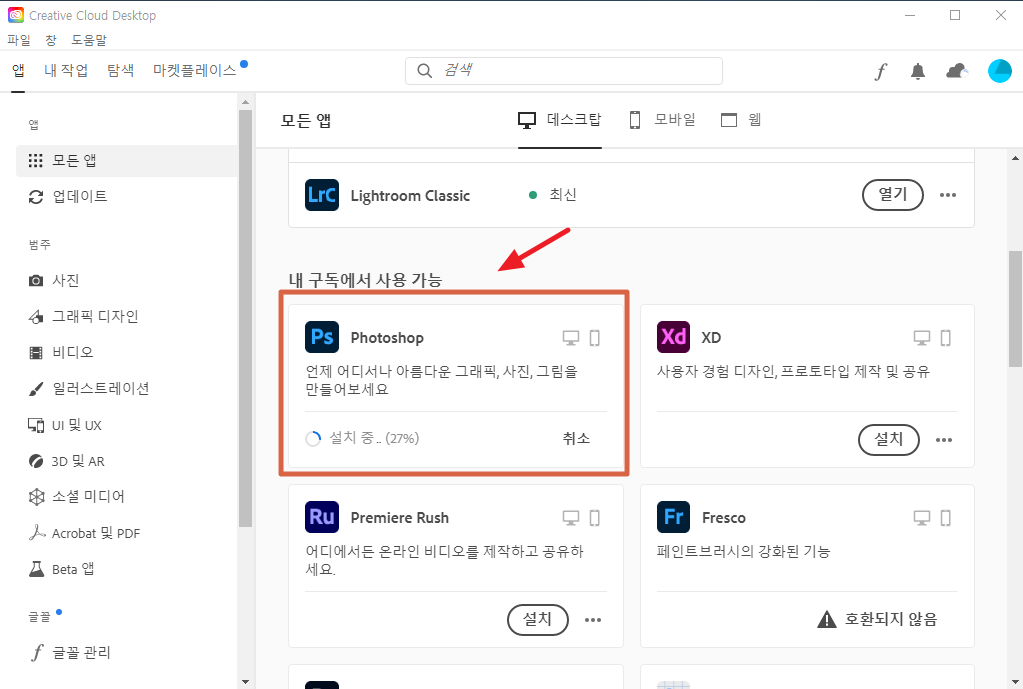Select the 데스크탑 platform tab
Screen dimensions: 1023x689
click(560, 120)
